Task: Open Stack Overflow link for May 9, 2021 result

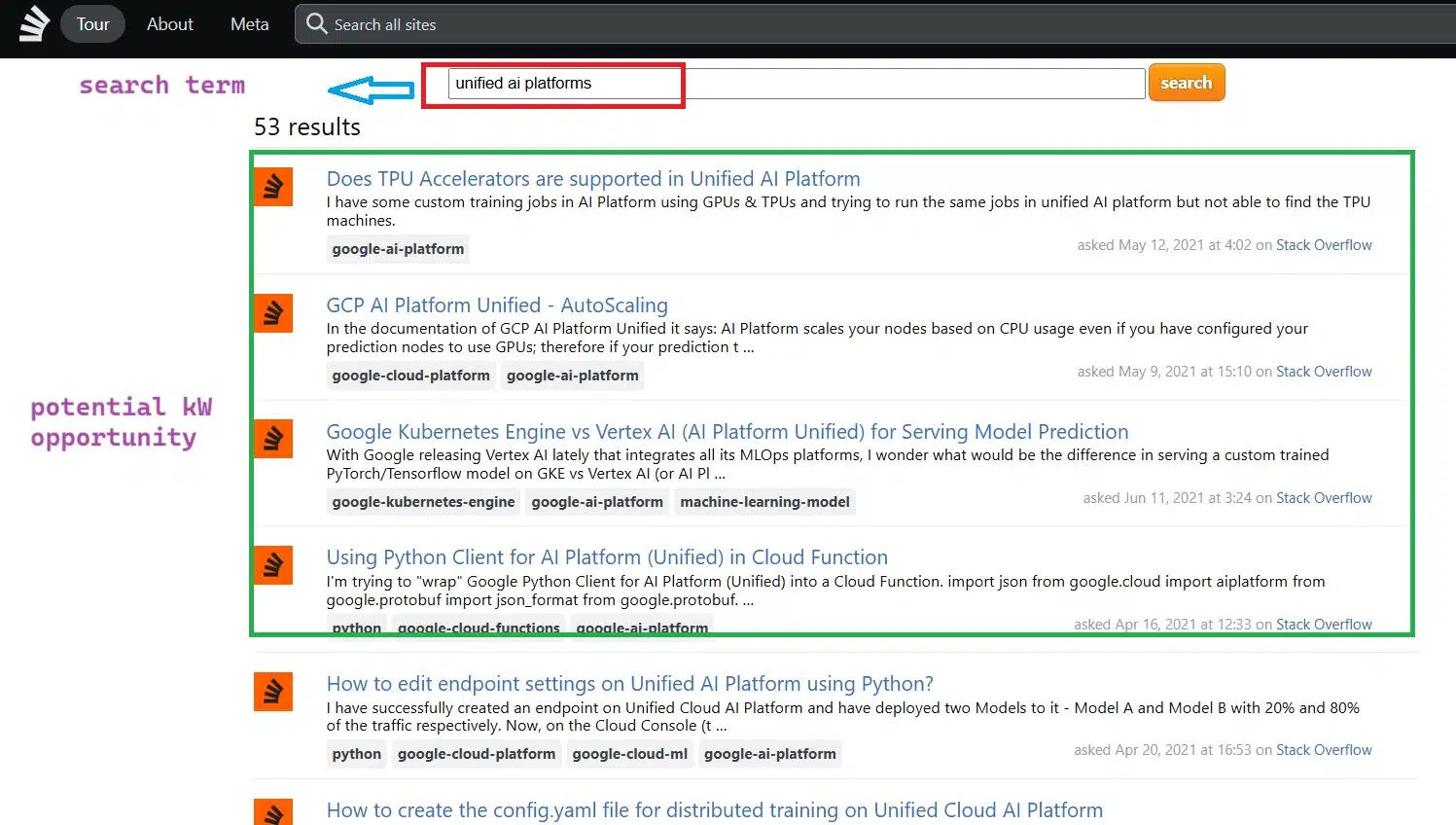Action: [x=1324, y=372]
